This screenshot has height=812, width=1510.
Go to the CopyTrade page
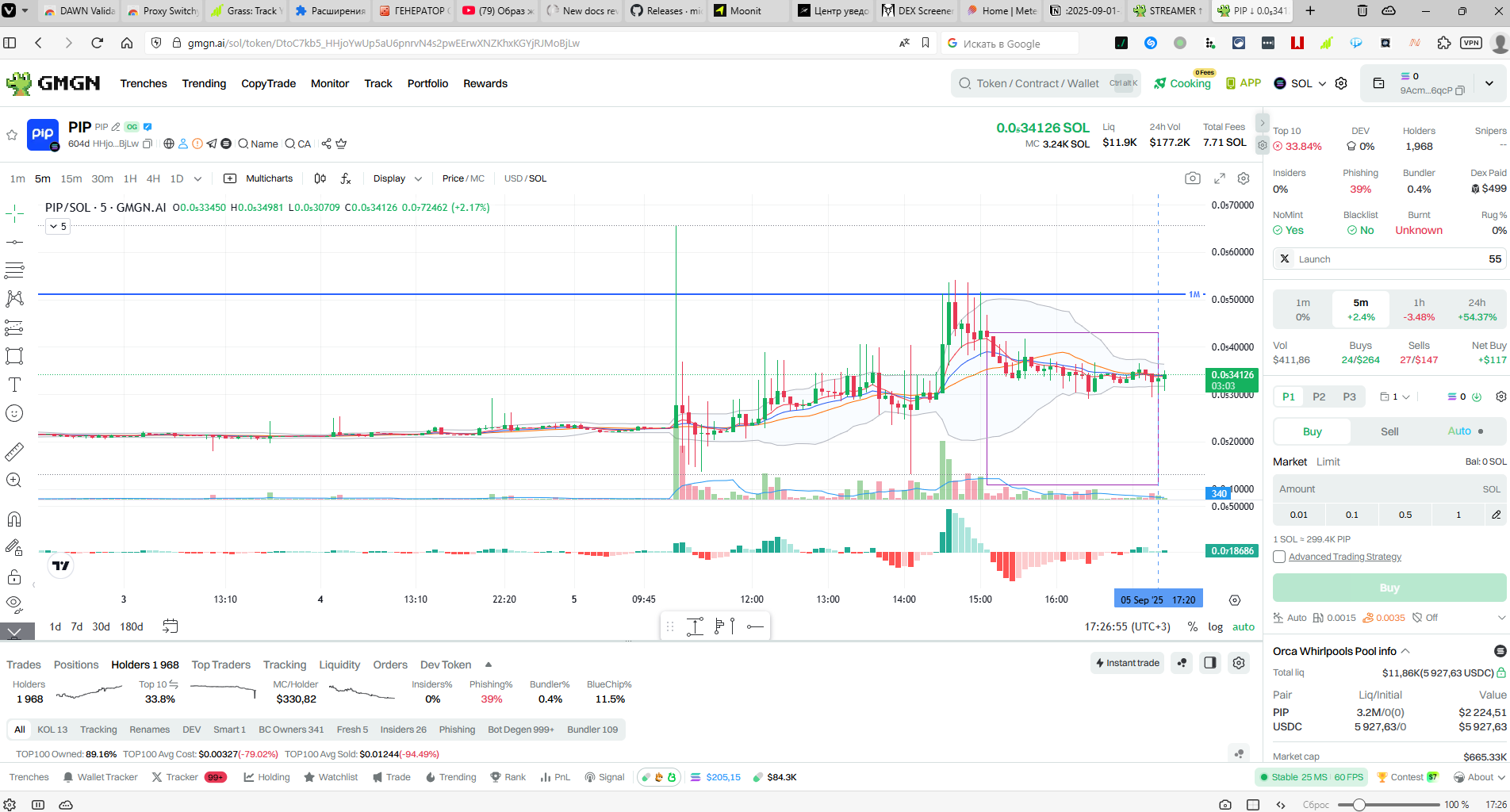pos(268,83)
